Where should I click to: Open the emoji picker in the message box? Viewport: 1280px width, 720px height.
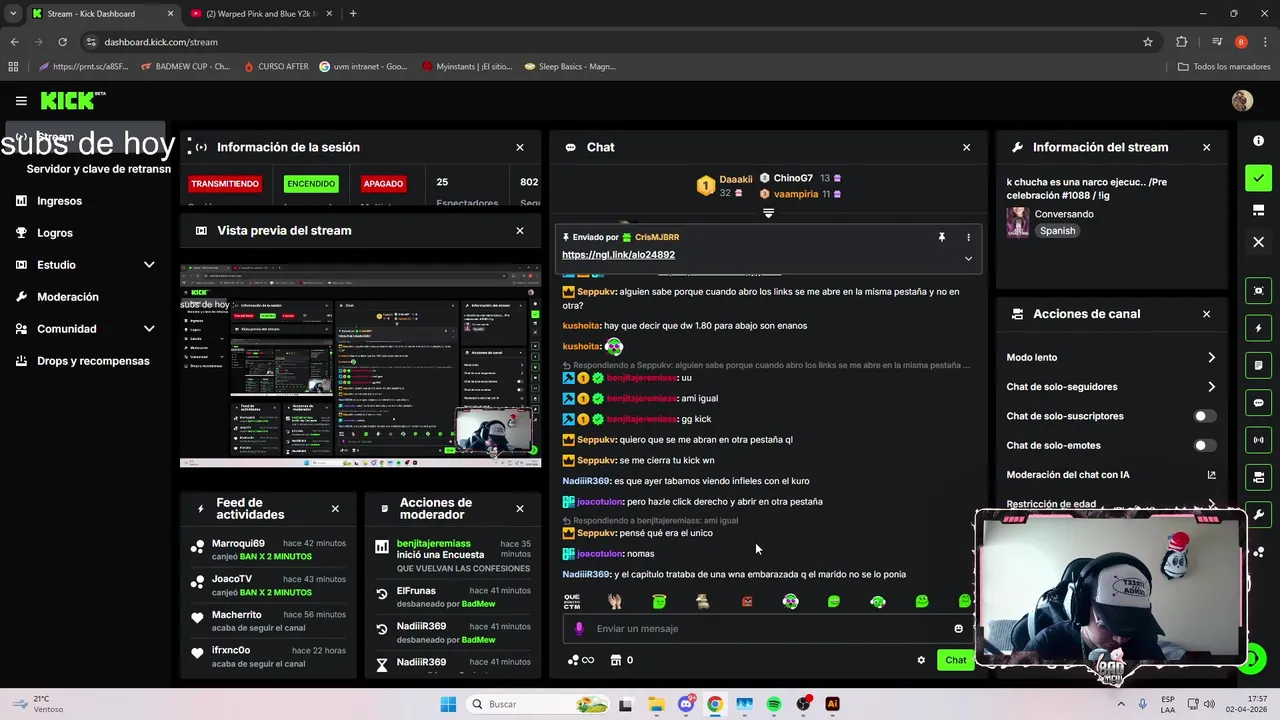point(958,629)
